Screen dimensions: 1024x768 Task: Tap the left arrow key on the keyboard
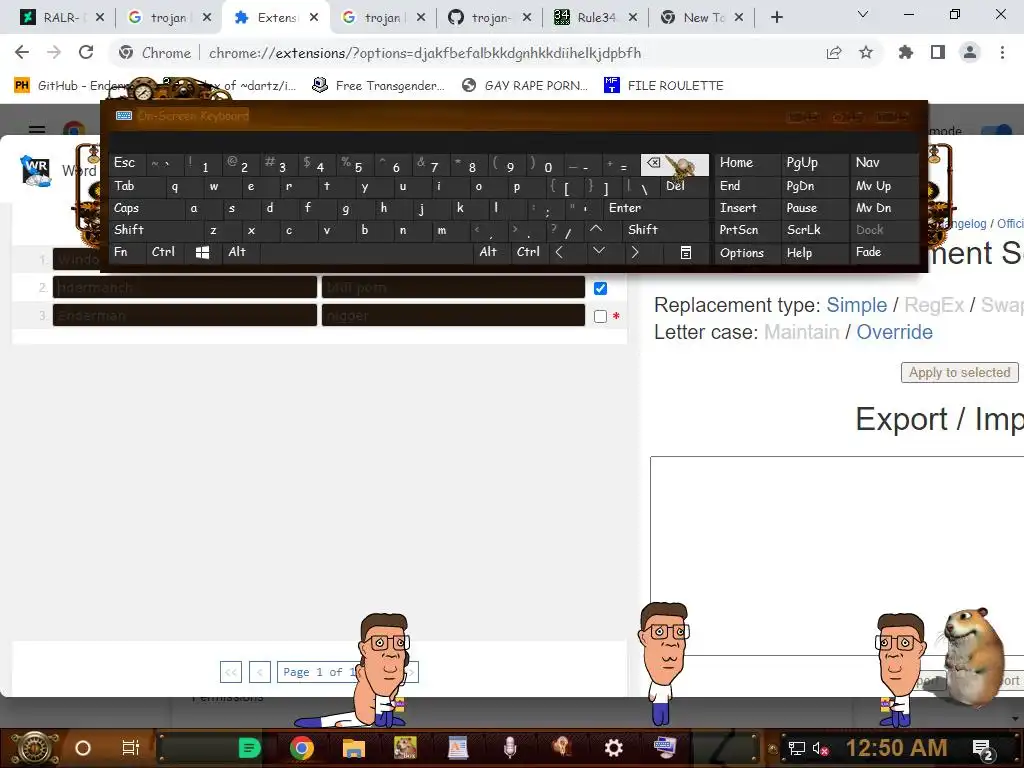559,252
